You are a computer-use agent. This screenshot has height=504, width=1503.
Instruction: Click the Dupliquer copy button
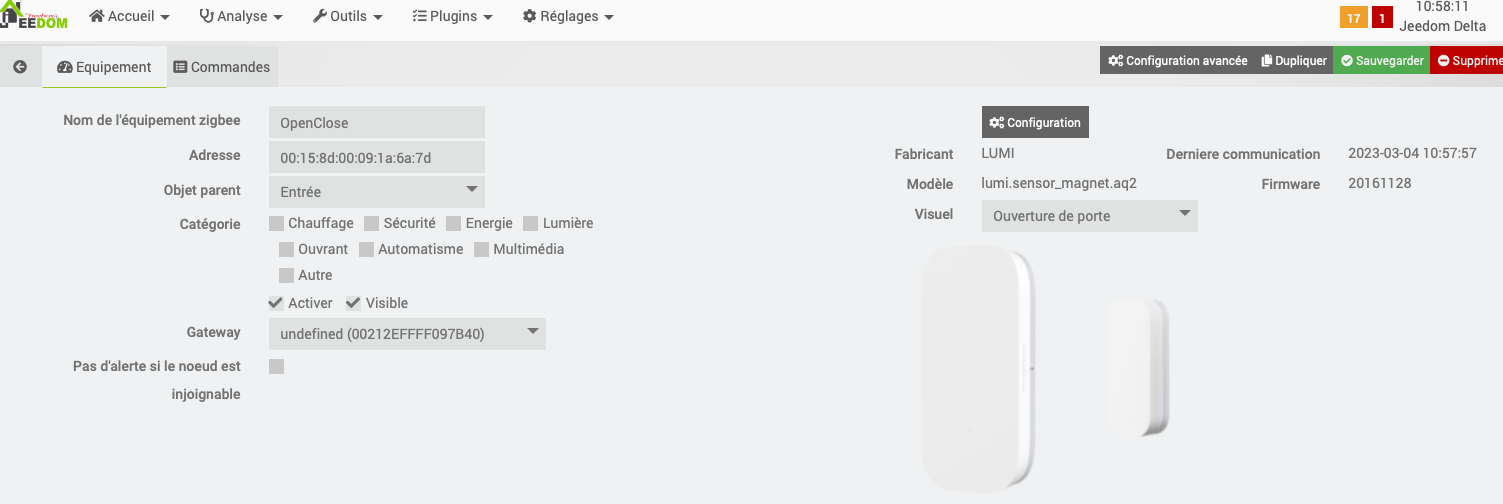click(1294, 61)
